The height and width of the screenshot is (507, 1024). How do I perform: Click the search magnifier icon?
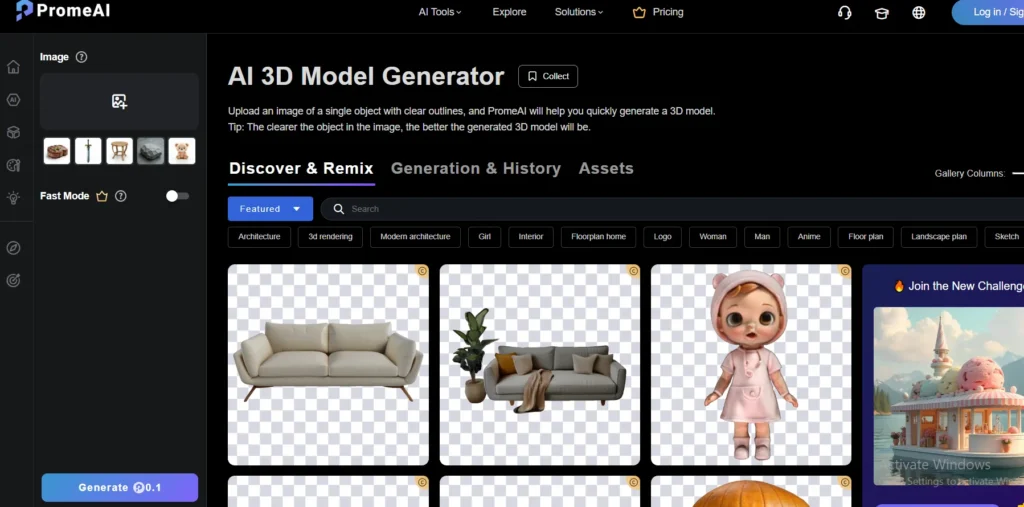coord(338,209)
